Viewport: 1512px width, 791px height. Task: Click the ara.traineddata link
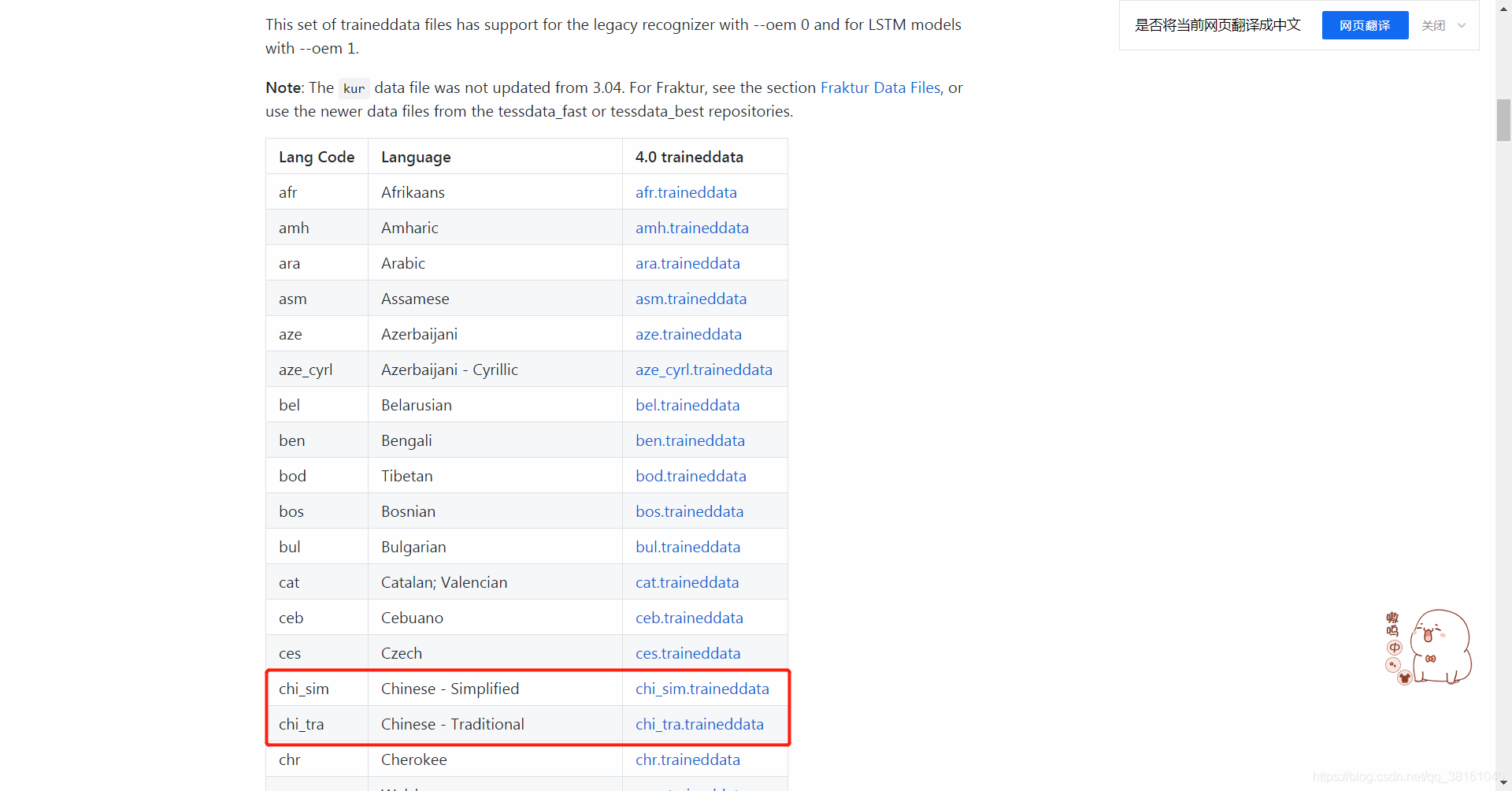tap(687, 263)
